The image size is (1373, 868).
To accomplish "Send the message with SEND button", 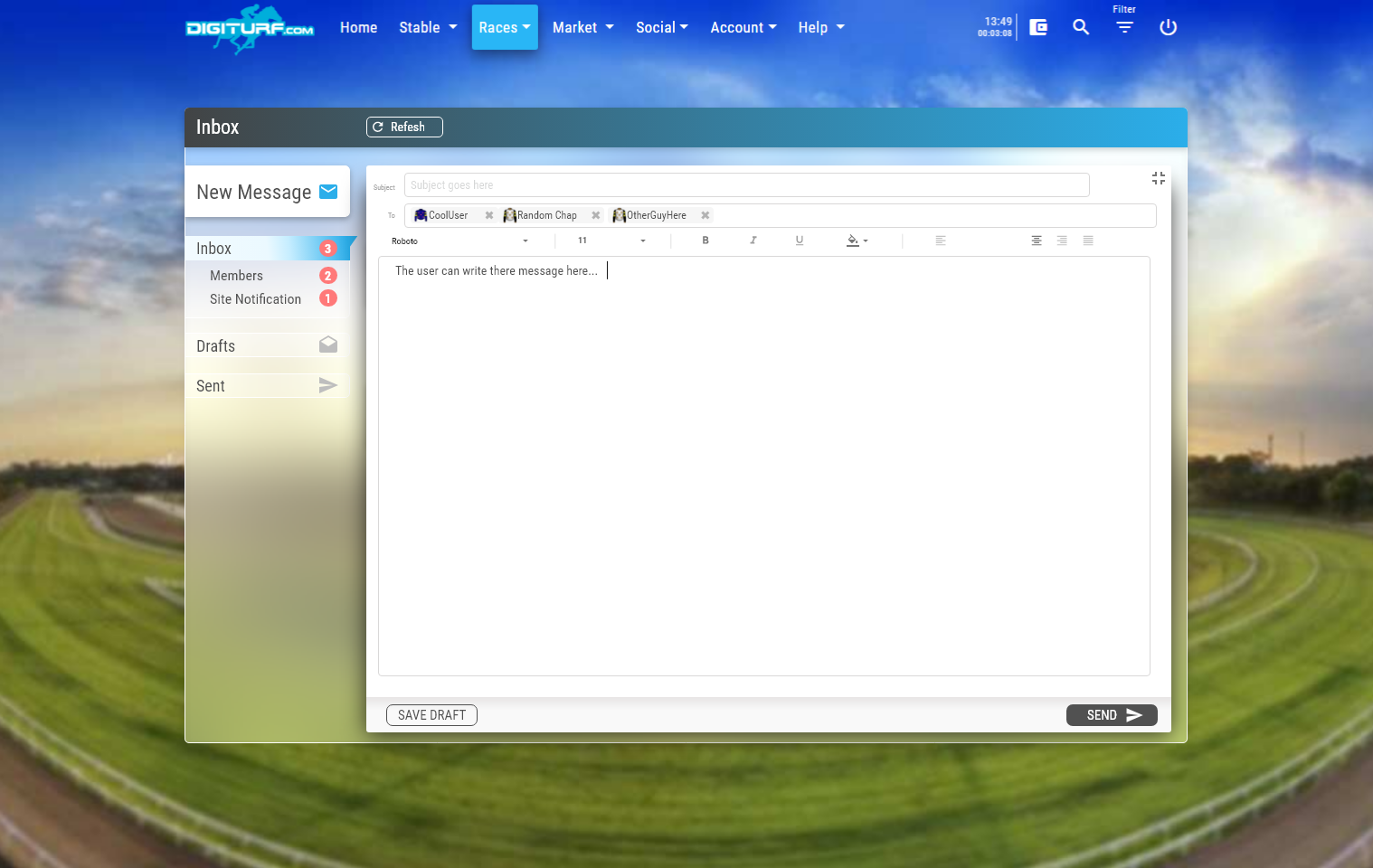I will click(1112, 715).
